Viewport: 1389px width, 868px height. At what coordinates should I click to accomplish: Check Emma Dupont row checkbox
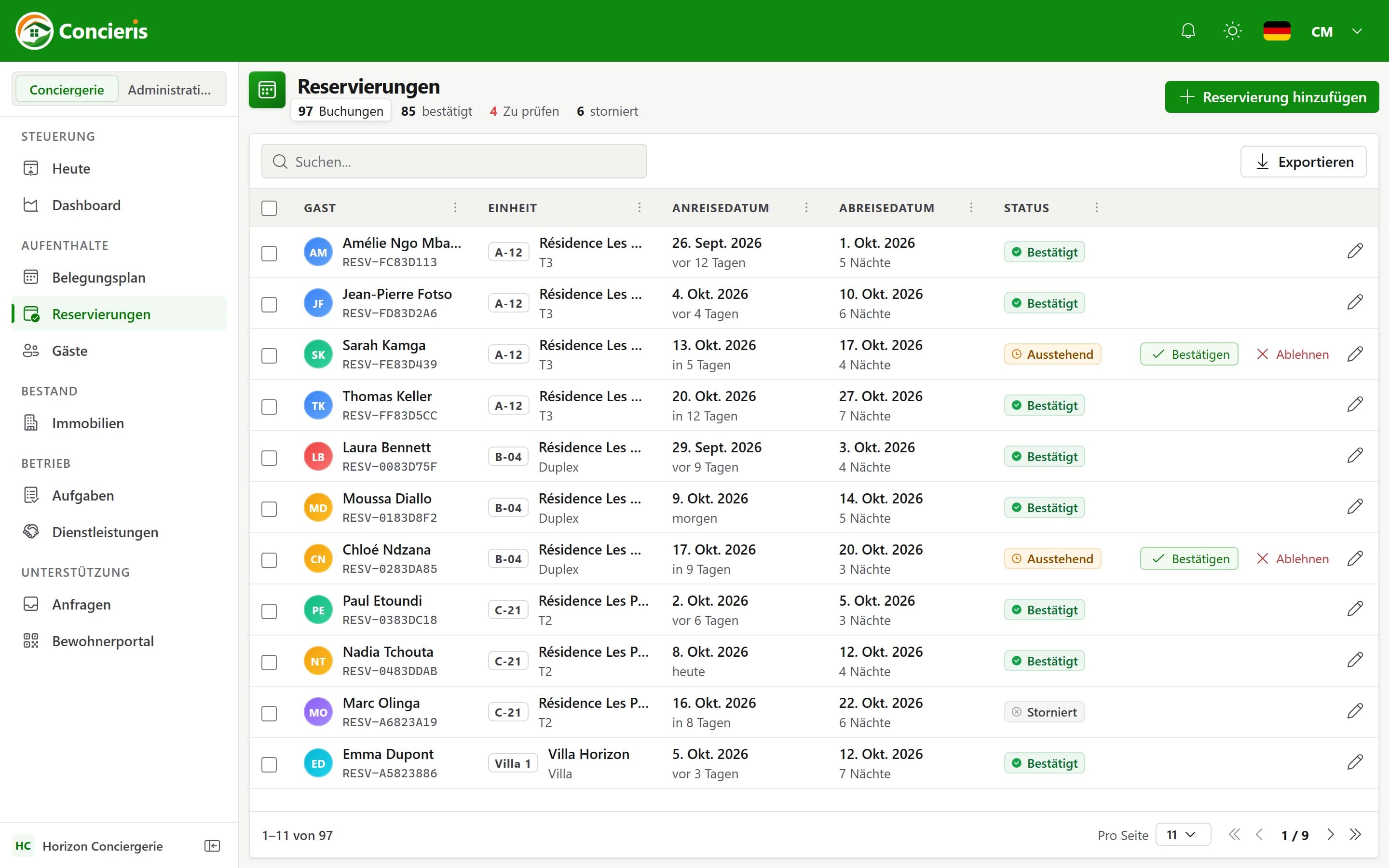(269, 764)
